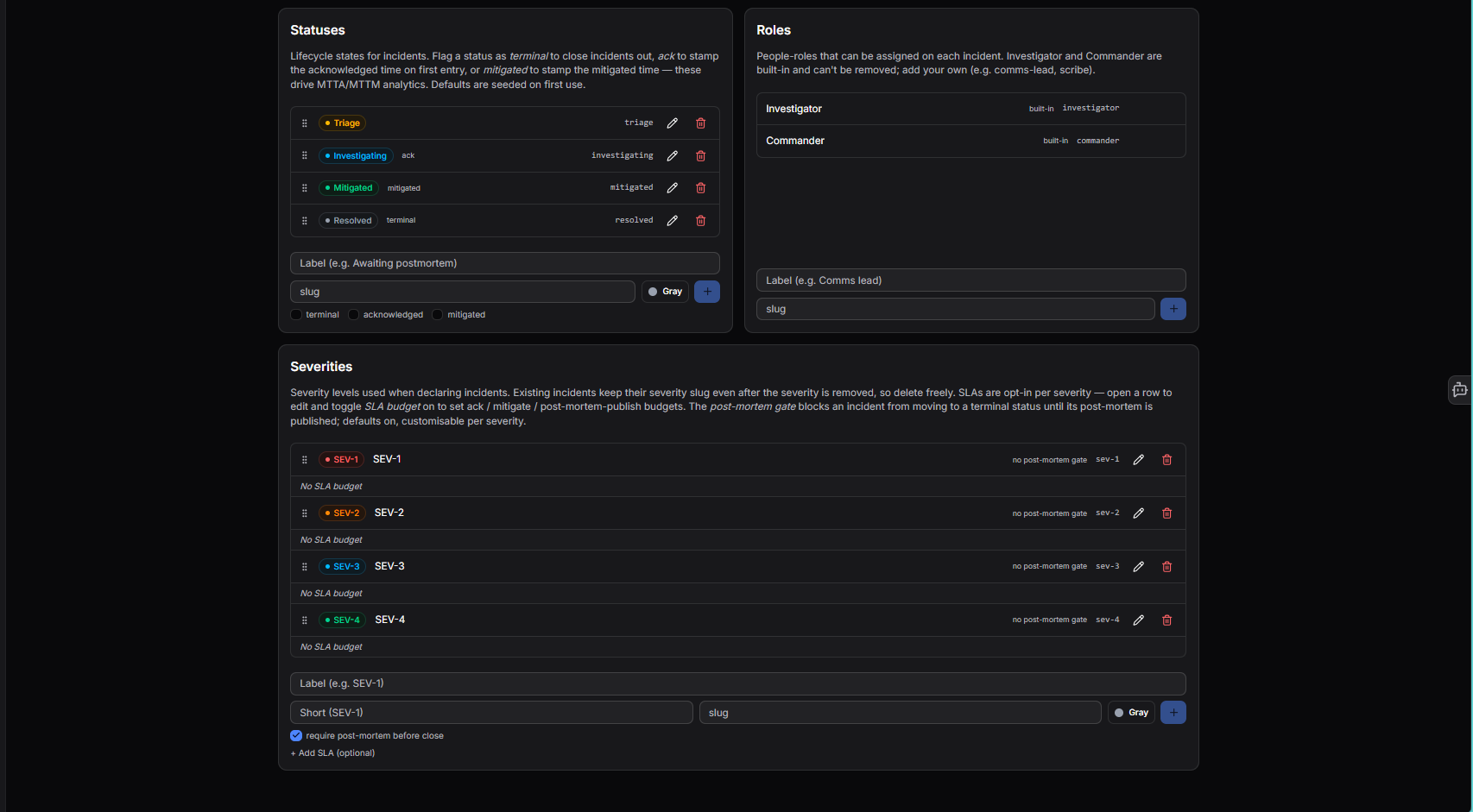Grab the SEV-4 row drag handle

(x=304, y=620)
